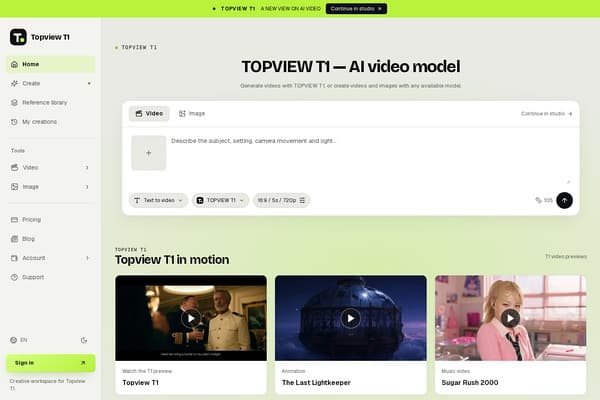Click Continue in studio banner button
Image resolution: width=600 pixels, height=400 pixels.
pyautogui.click(x=356, y=8)
